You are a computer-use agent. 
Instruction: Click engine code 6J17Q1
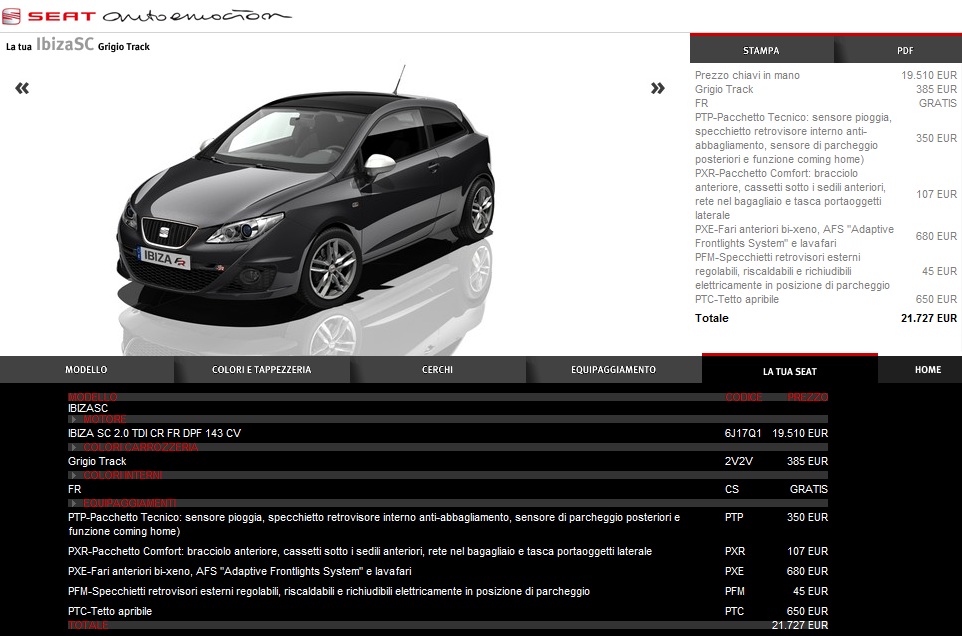pyautogui.click(x=743, y=433)
